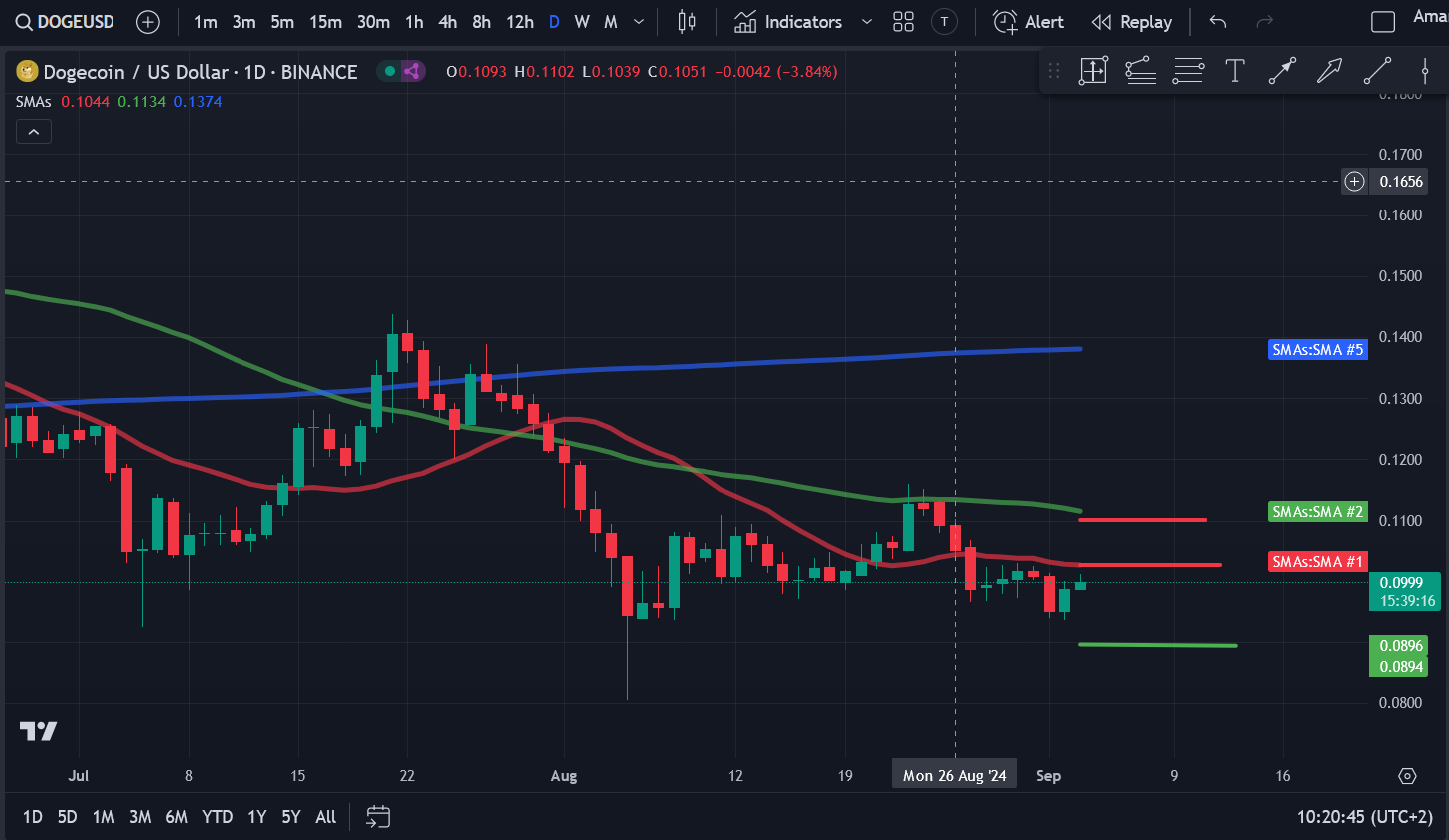Grab the drawing toolbar drag handle

pos(1054,71)
